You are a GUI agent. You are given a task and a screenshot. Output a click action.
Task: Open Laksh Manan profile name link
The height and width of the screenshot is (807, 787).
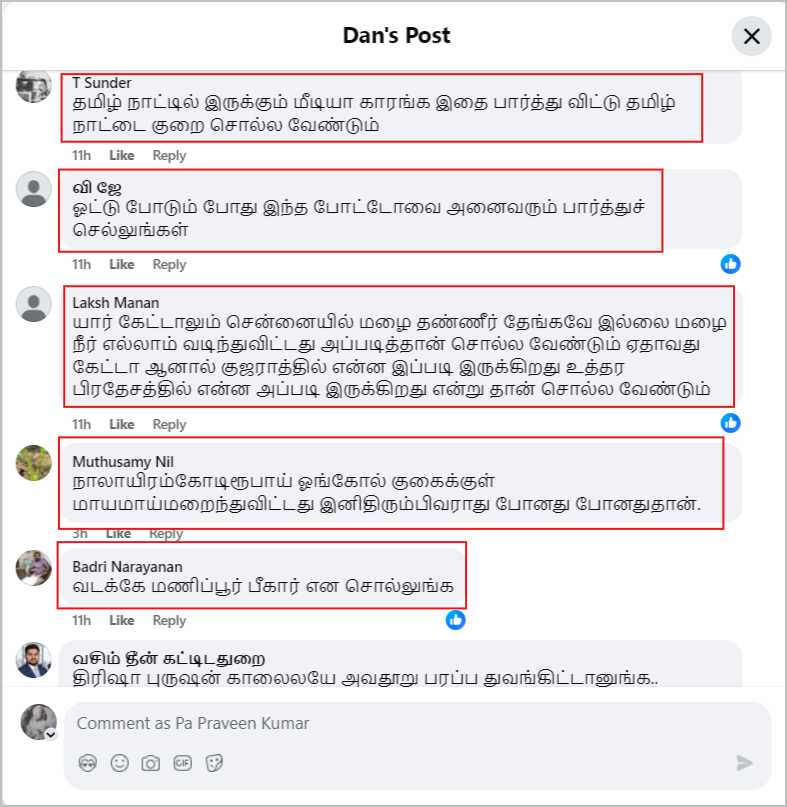coord(115,303)
